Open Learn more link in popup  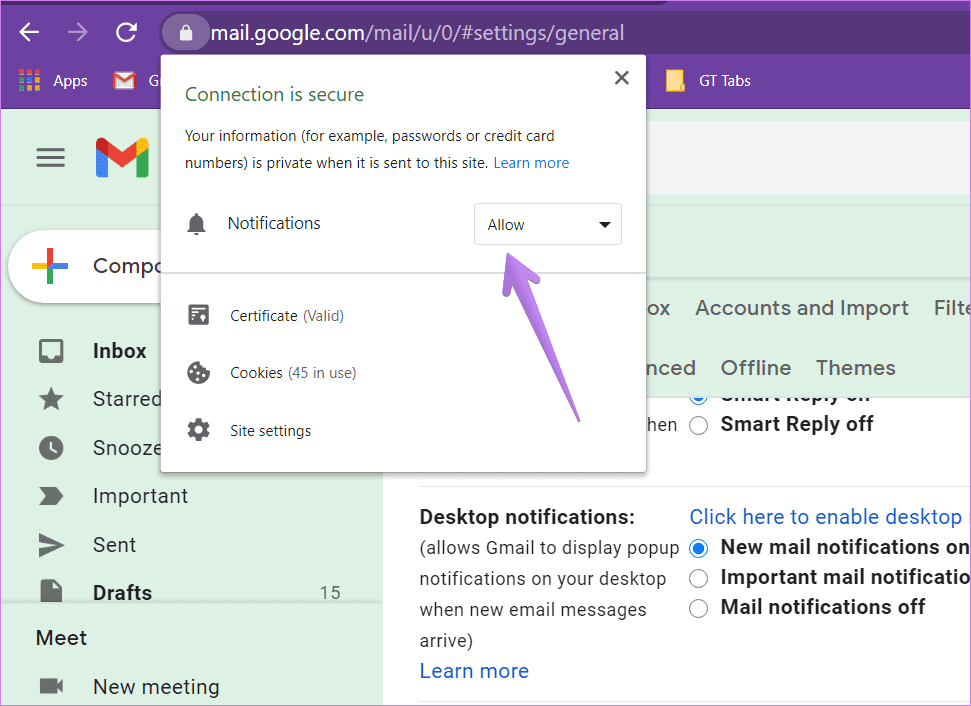click(x=531, y=163)
